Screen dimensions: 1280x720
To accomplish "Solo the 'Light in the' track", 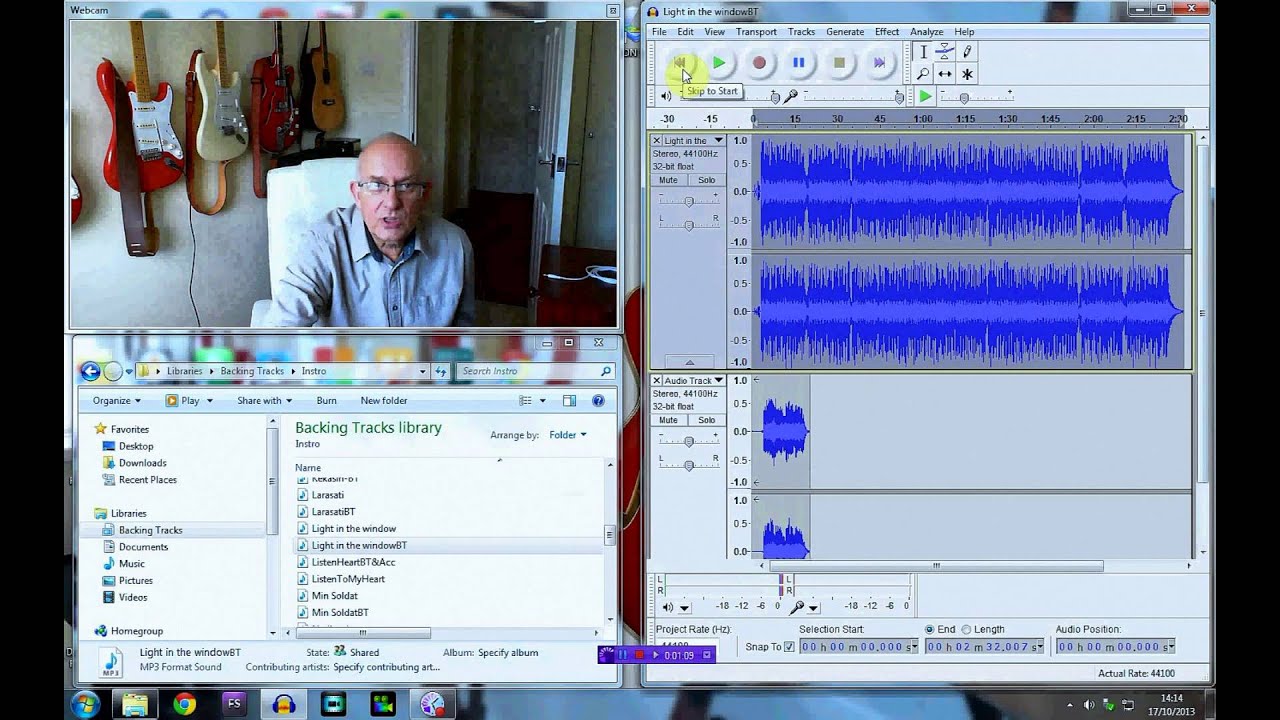I will (706, 180).
